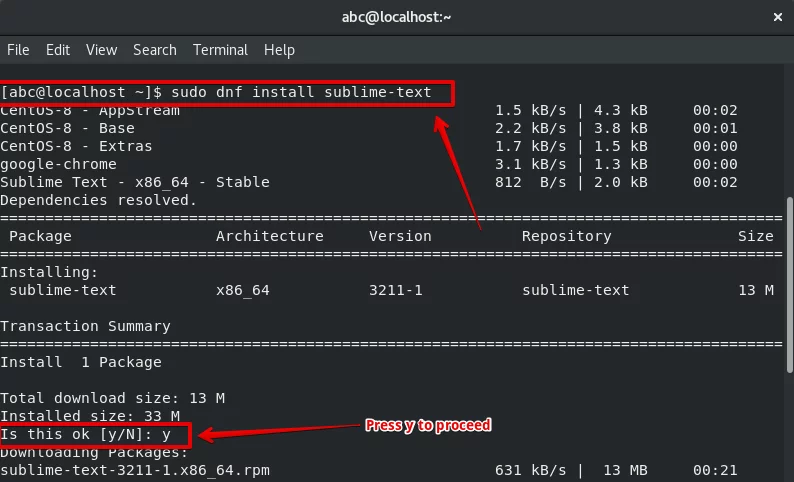794x482 pixels.
Task: Click 'sublime-text-3211-1.x86_64.rpm' file name
Action: 135,470
